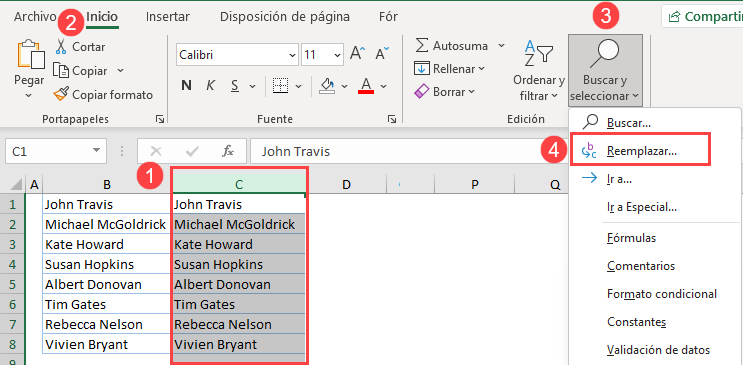Apply cell borders icon
This screenshot has height=365, width=743.
click(x=281, y=86)
